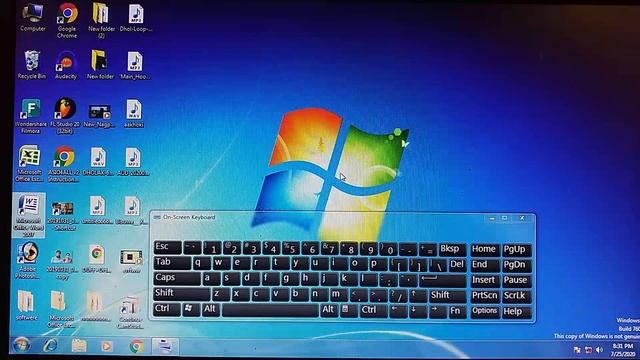Open the Microsoft Office folder icon on desktop

(61, 308)
